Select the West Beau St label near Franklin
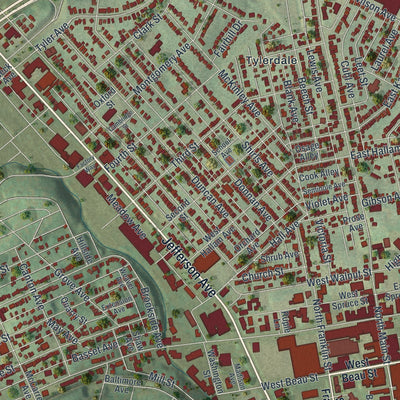 click(x=290, y=382)
